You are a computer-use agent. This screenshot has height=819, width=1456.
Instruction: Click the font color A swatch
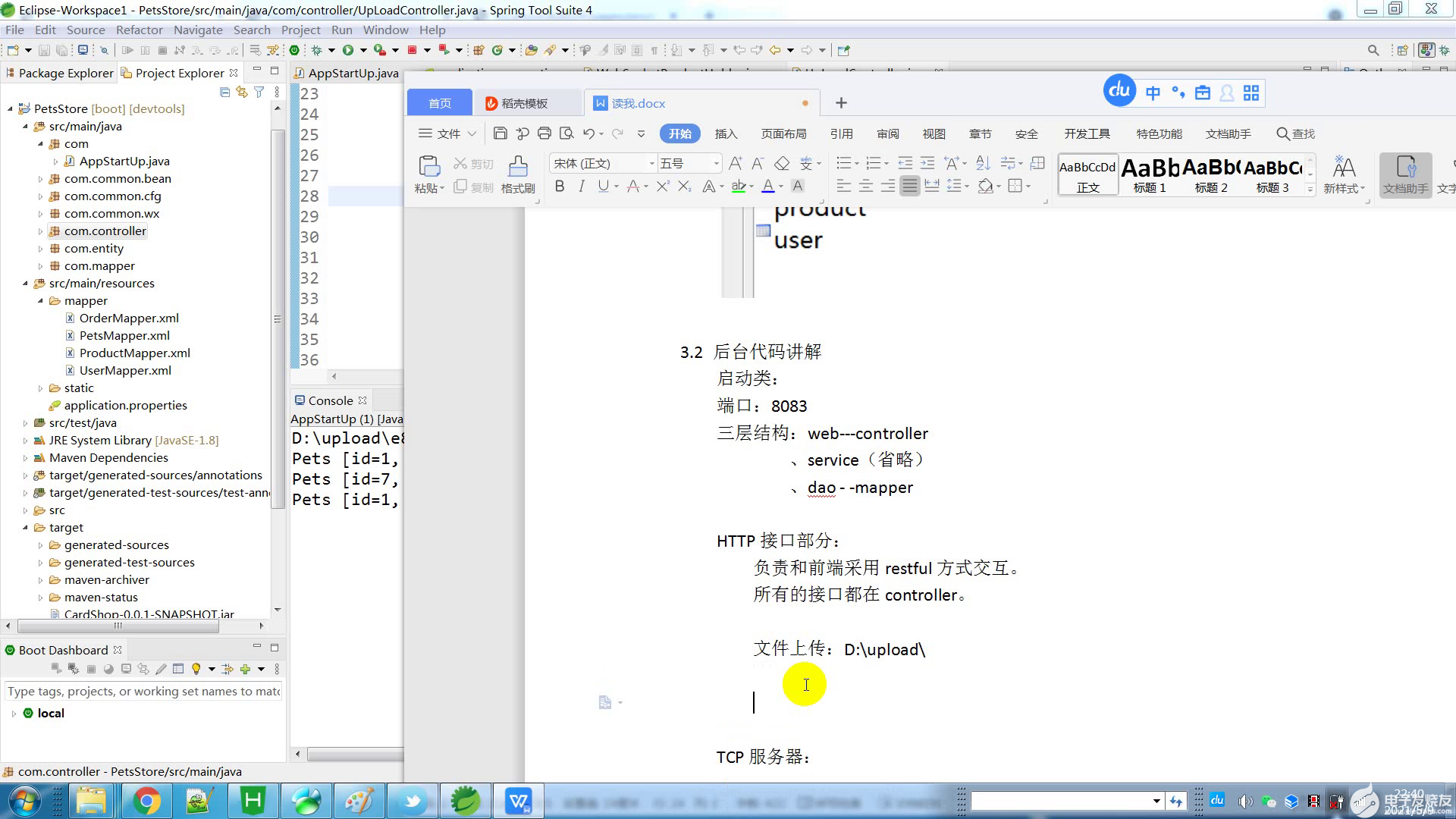768,187
